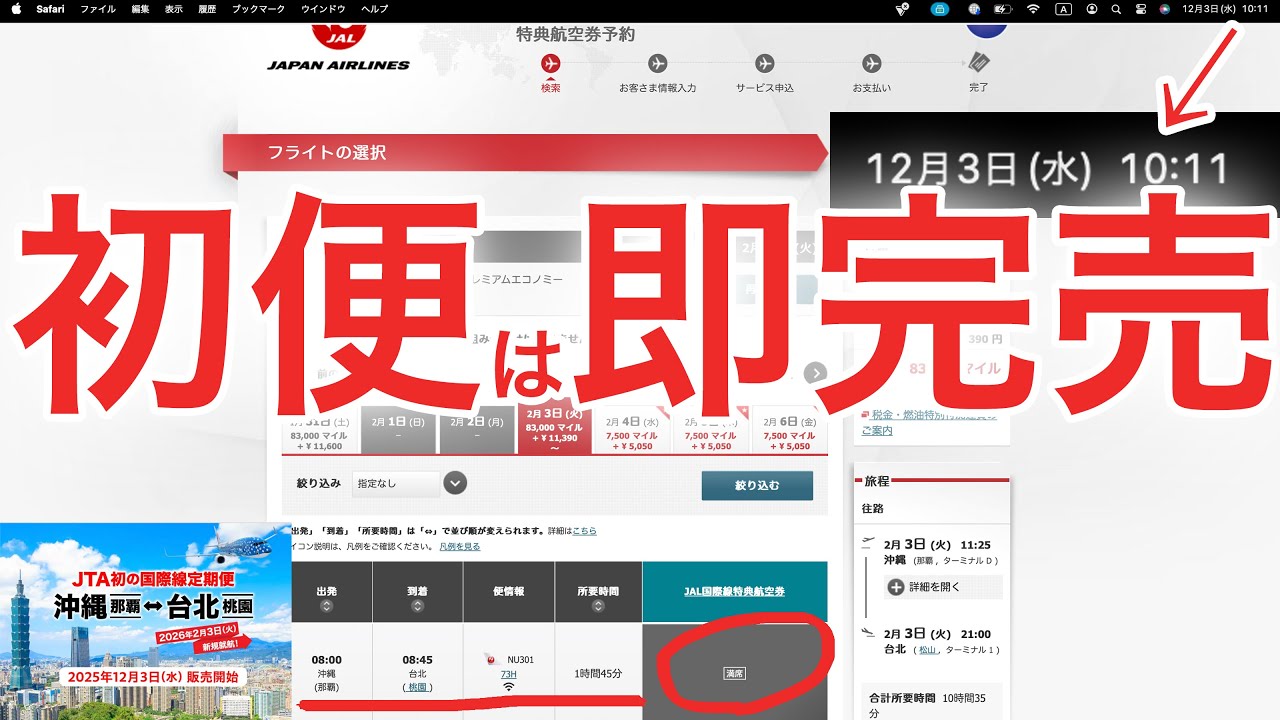Image resolution: width=1280 pixels, height=720 pixels.
Task: Click the Siri icon in menu bar
Action: pyautogui.click(x=1165, y=8)
